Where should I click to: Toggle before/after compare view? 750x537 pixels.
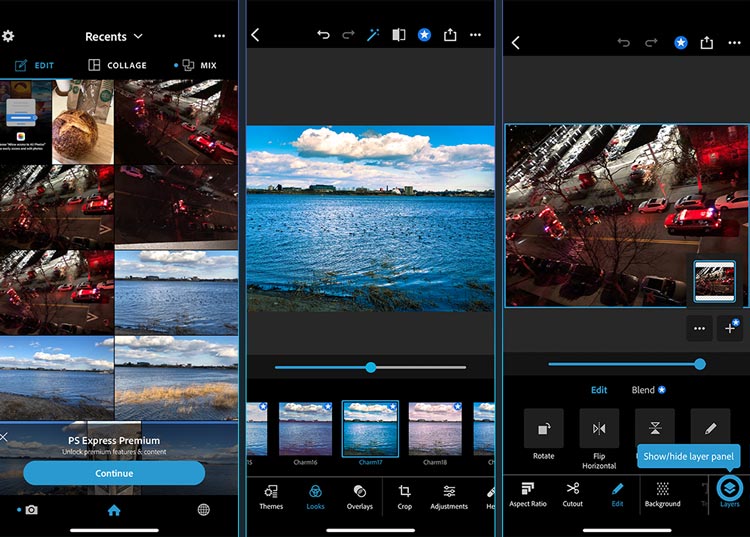tap(399, 34)
